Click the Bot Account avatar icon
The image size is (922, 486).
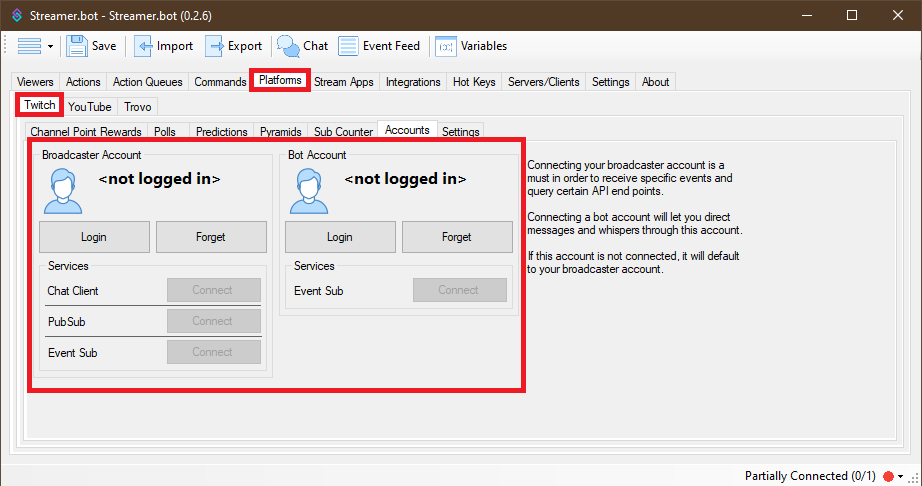(309, 191)
